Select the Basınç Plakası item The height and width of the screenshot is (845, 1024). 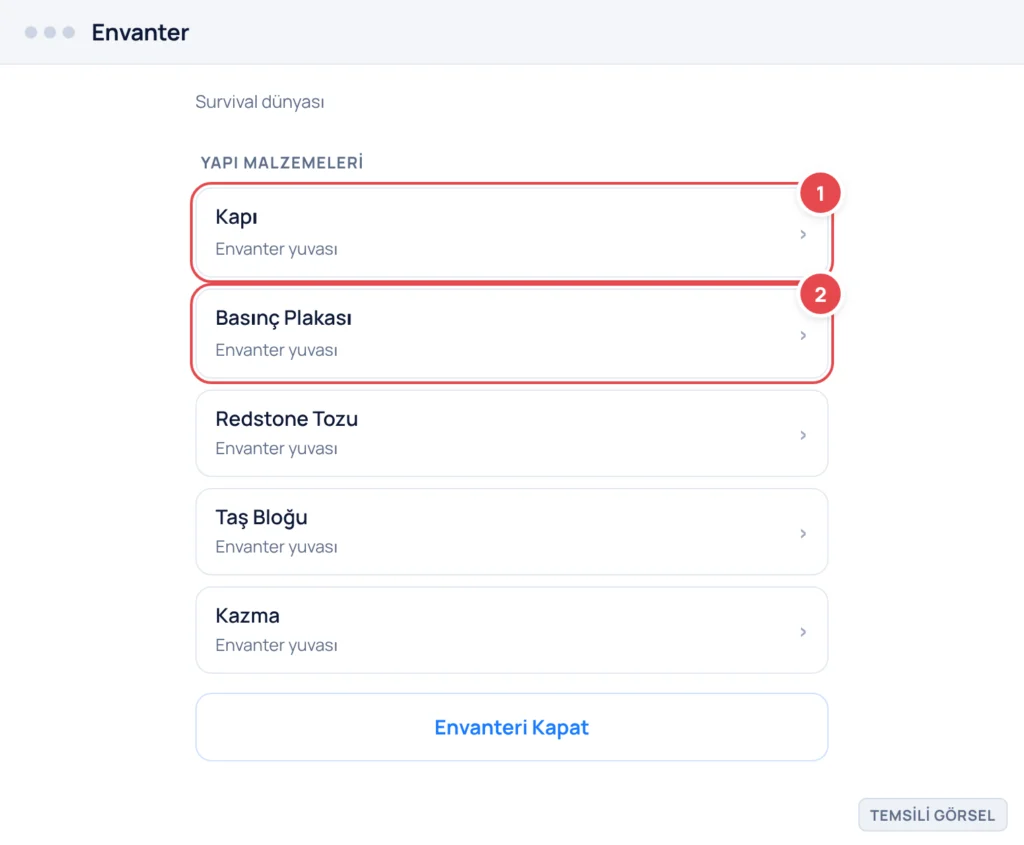pyautogui.click(x=511, y=334)
